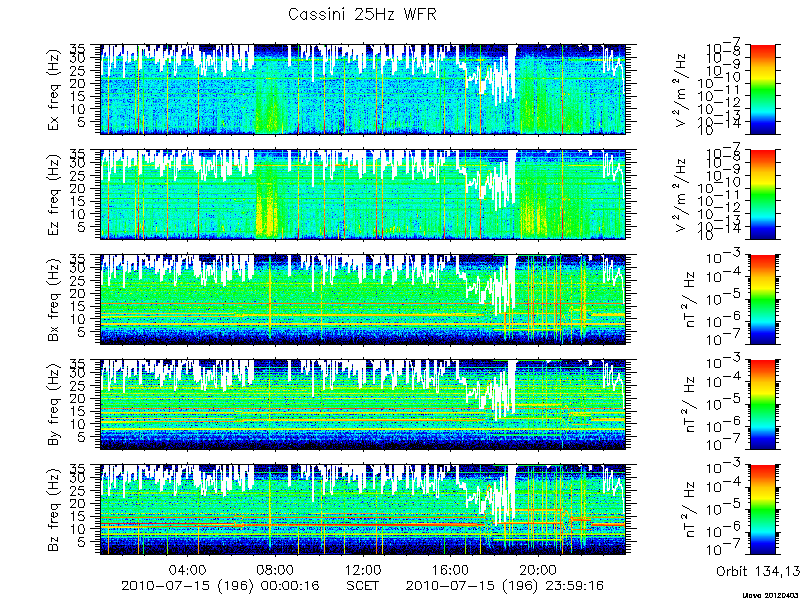
Task: Click the nT²/Hz unit label beside Bz color bar
Action: [x=689, y=510]
